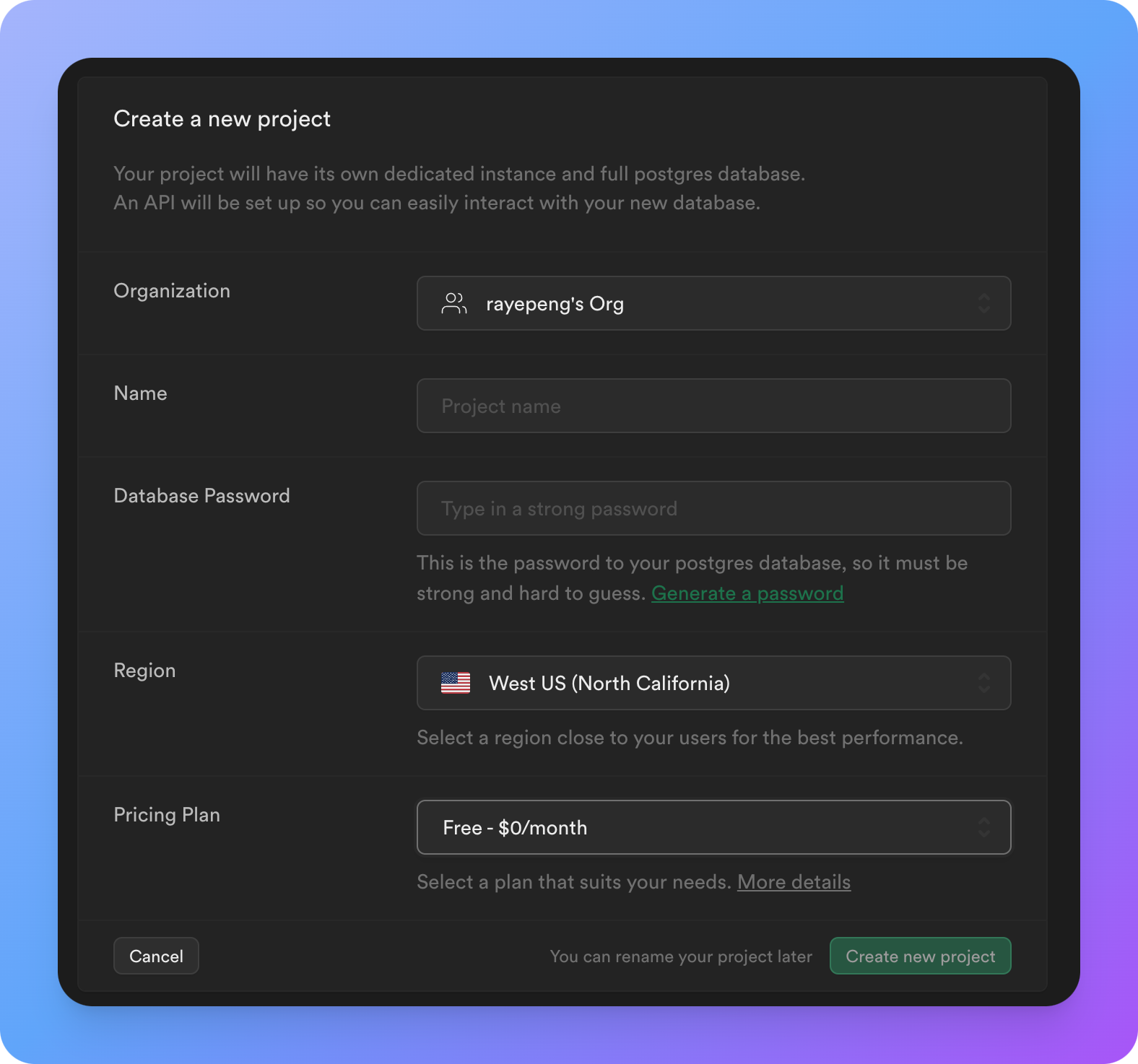
Task: Click the Organization label text
Action: (172, 291)
